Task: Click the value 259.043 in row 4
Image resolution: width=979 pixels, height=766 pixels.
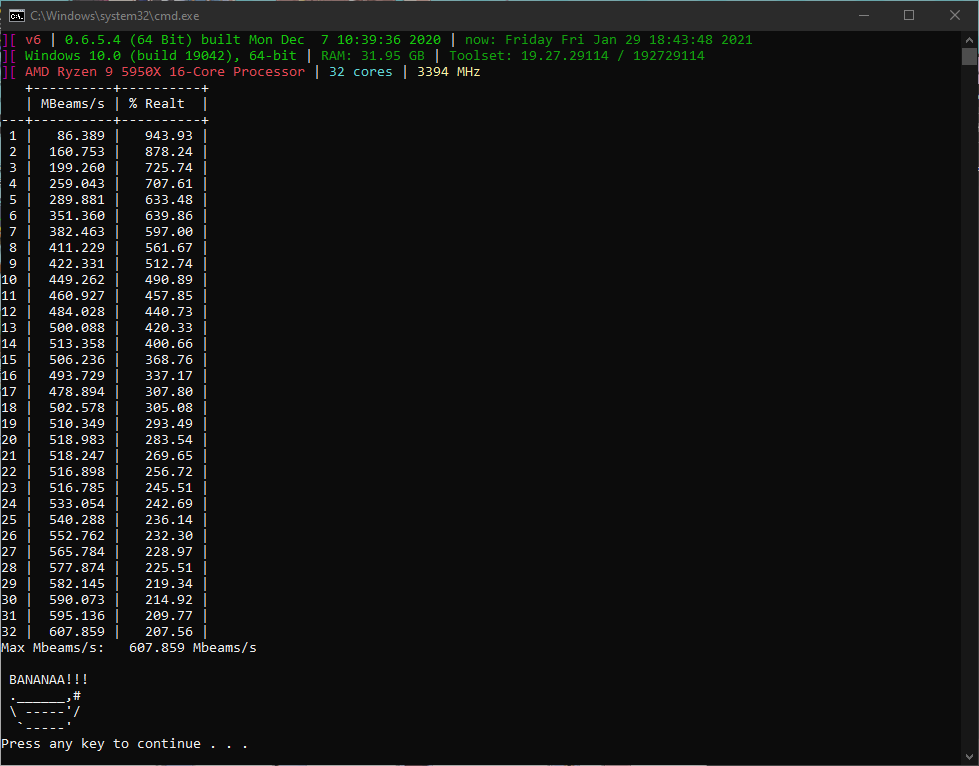Action: (x=77, y=184)
